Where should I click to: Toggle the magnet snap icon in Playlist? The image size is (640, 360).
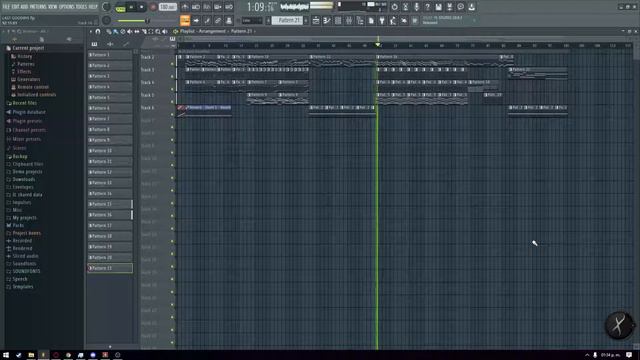(x=98, y=31)
